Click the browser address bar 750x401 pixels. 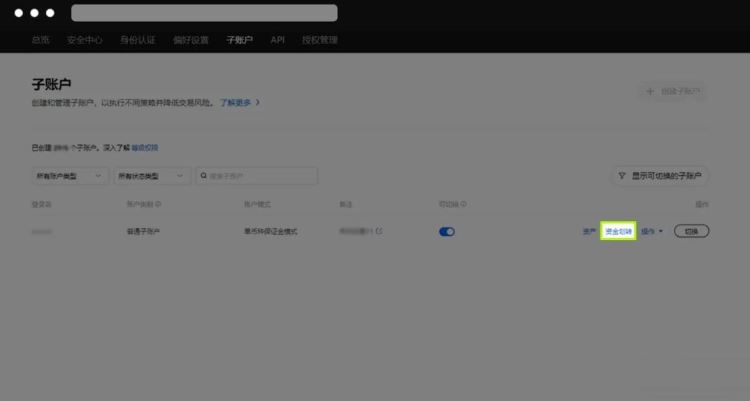pyautogui.click(x=204, y=13)
